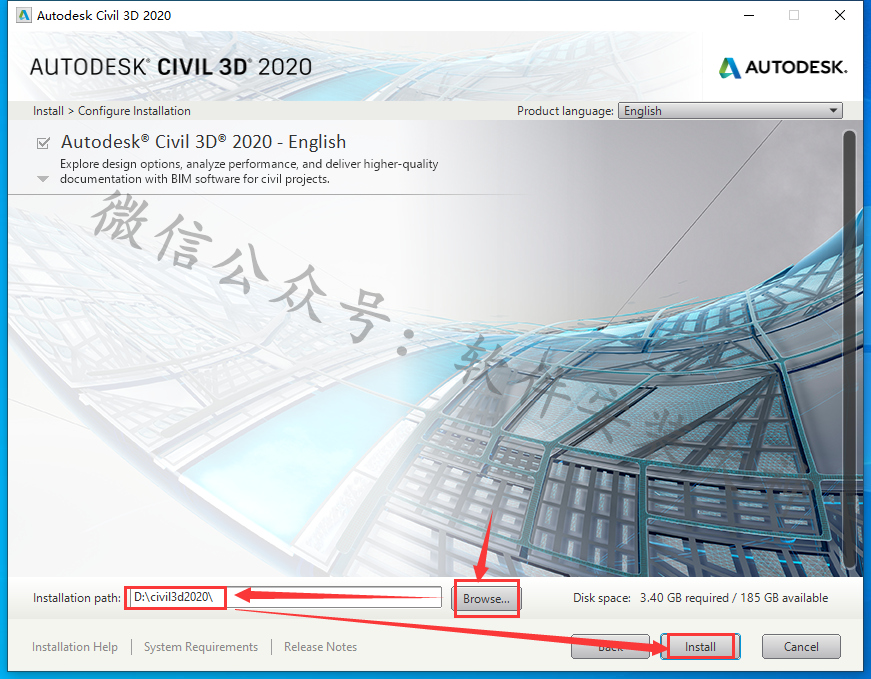Go back with the Back button
The width and height of the screenshot is (871, 679).
coord(610,647)
